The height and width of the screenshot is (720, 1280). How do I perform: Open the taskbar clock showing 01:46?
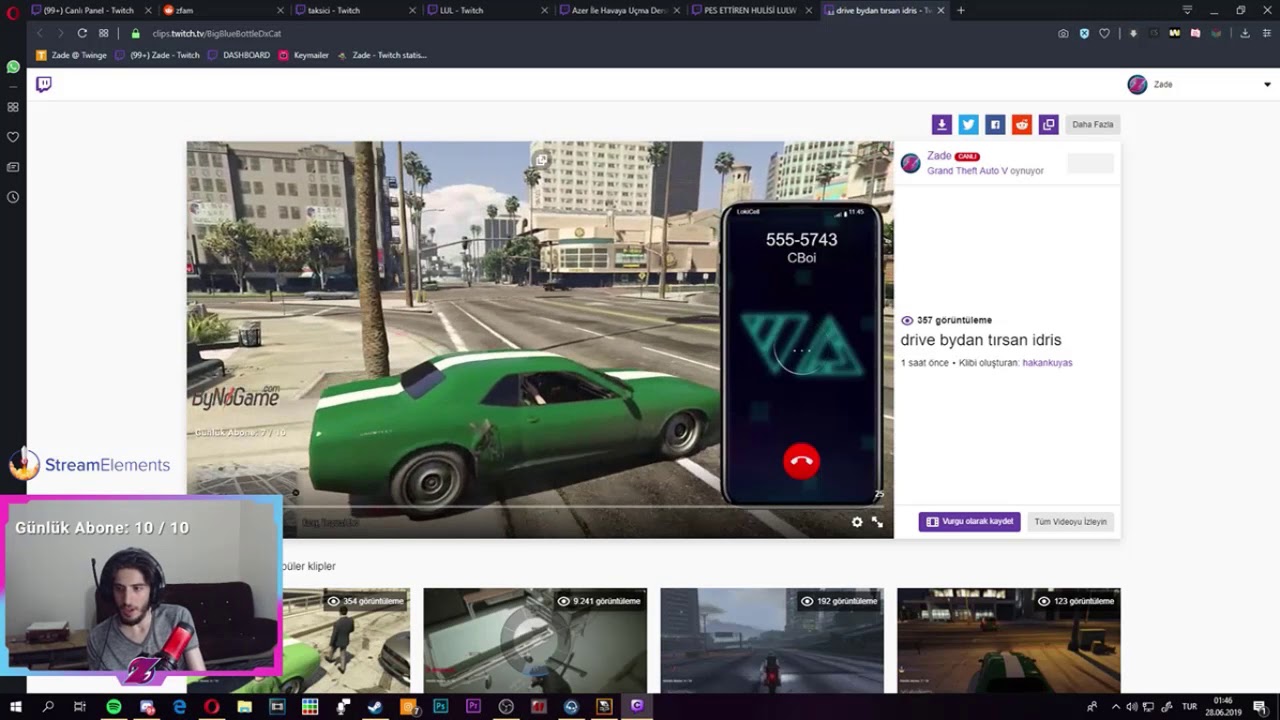point(1223,707)
